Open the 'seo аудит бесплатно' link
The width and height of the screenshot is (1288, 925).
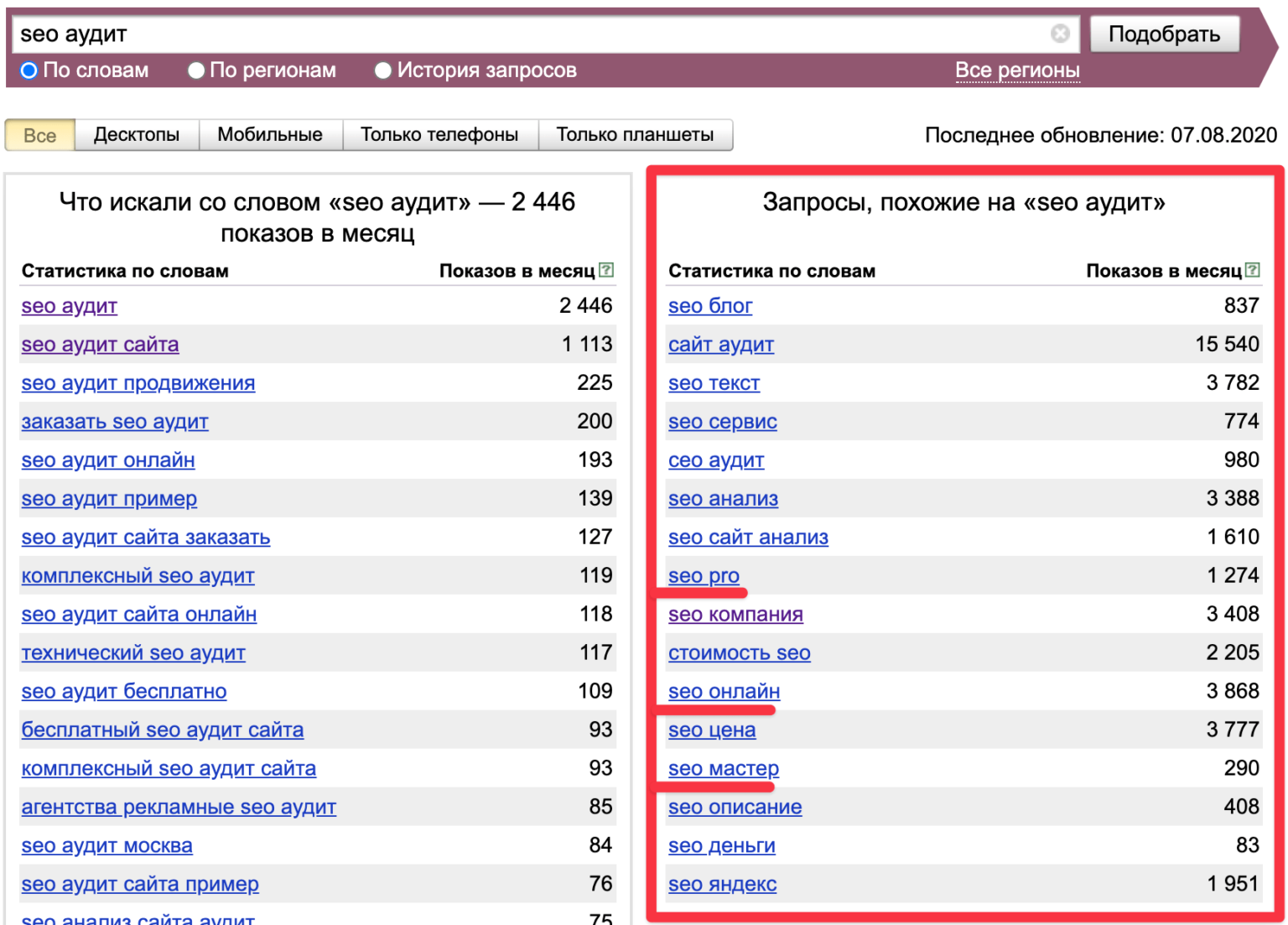[124, 692]
